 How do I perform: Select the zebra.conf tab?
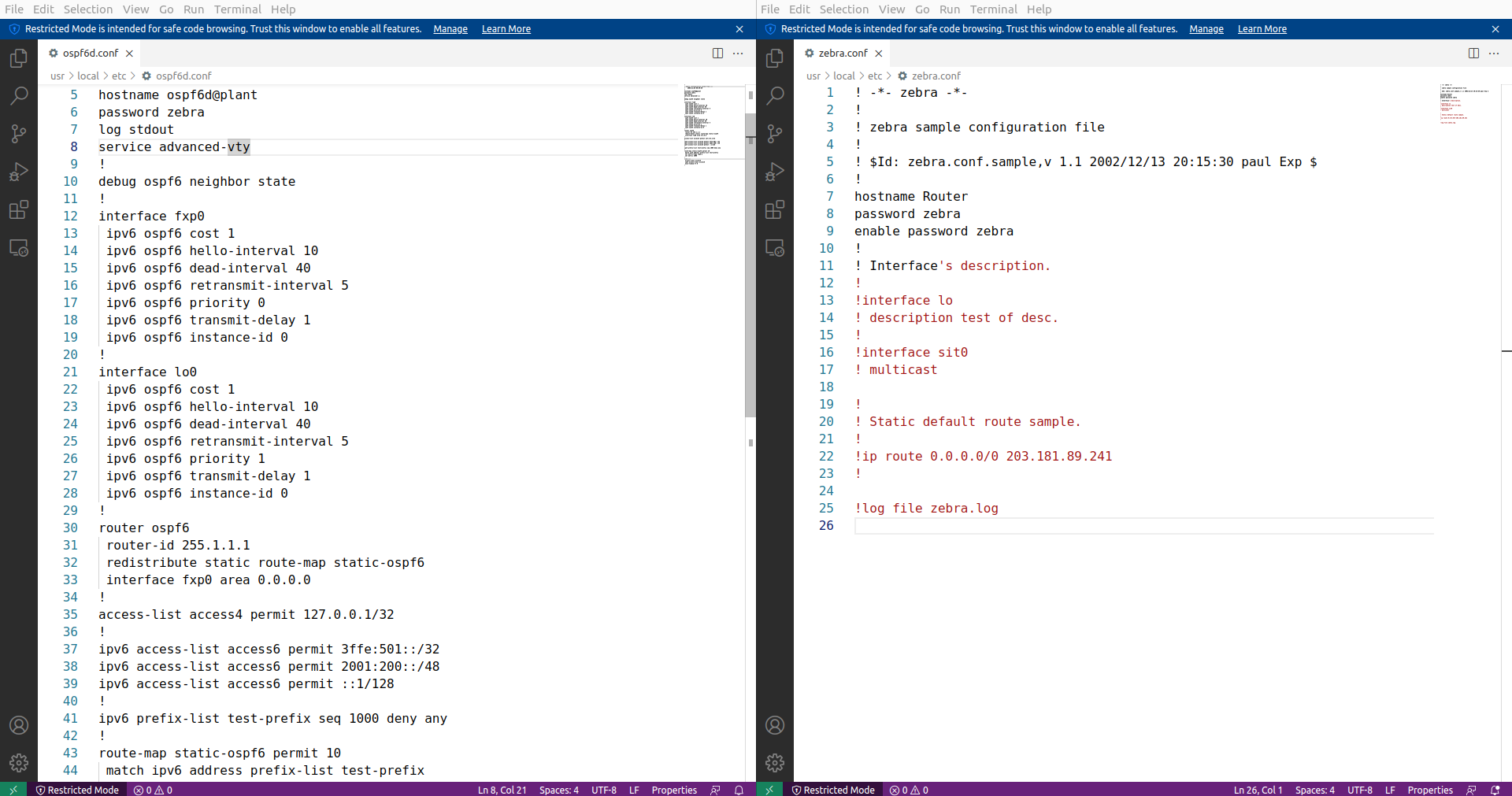(x=843, y=53)
